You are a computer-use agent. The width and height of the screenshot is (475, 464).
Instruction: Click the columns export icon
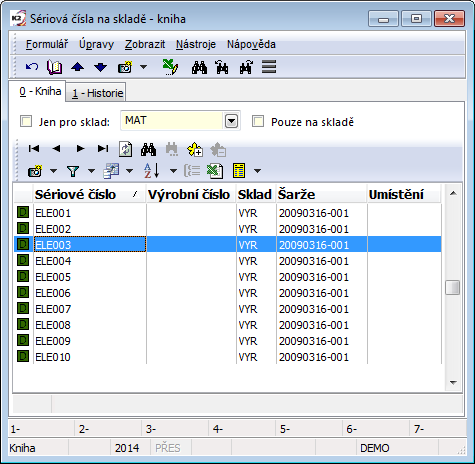(111, 171)
